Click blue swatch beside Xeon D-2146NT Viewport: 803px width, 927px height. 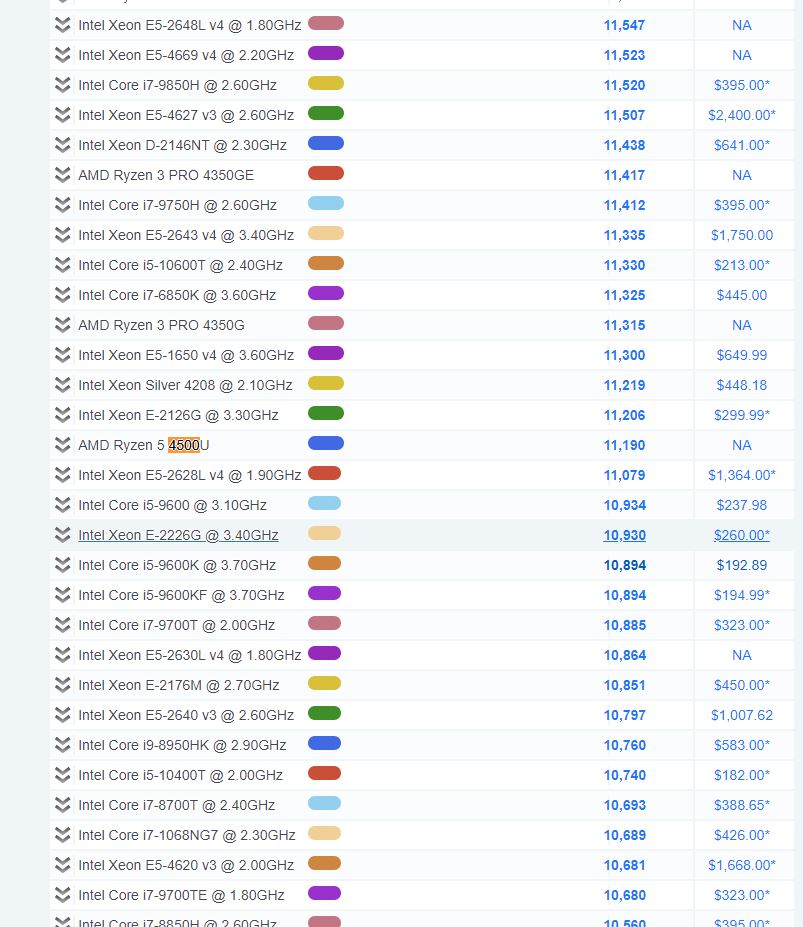click(326, 144)
